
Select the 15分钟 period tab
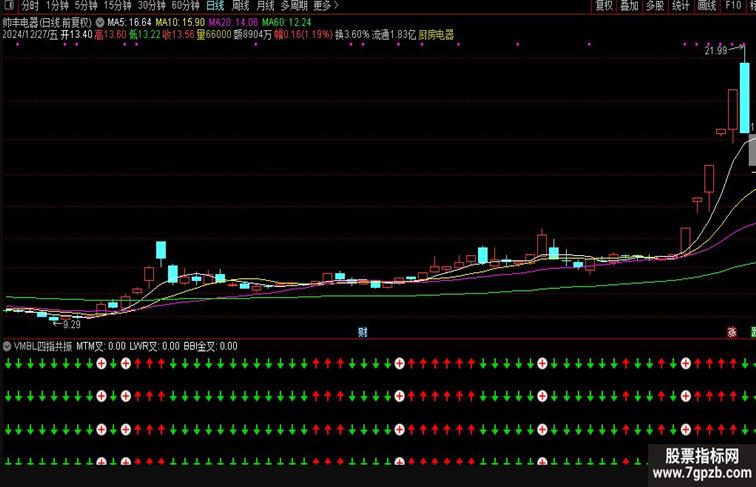(x=118, y=6)
